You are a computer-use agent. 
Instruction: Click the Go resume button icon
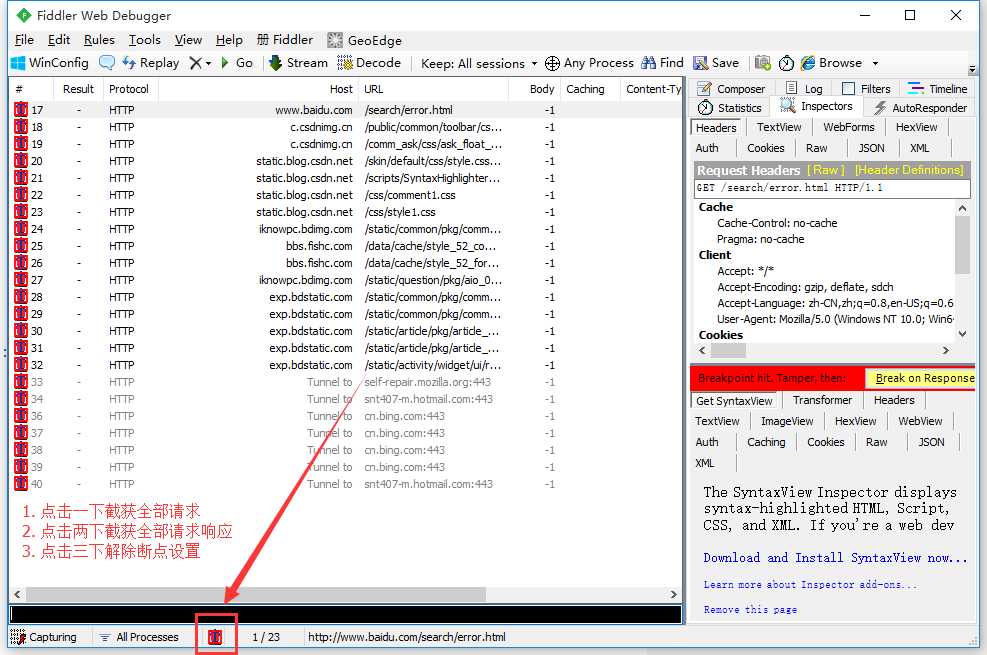click(225, 63)
